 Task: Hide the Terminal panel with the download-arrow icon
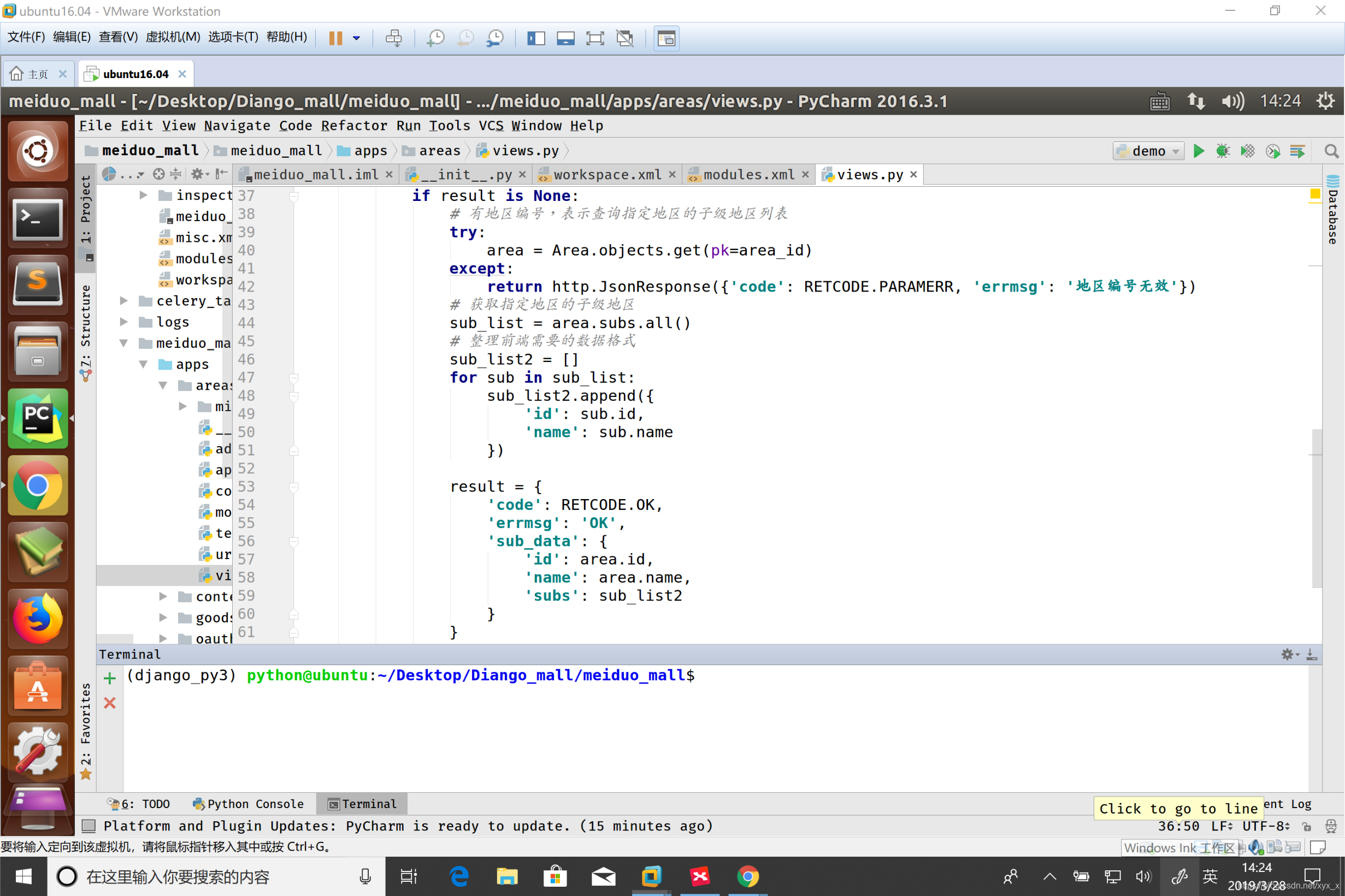[x=1312, y=654]
